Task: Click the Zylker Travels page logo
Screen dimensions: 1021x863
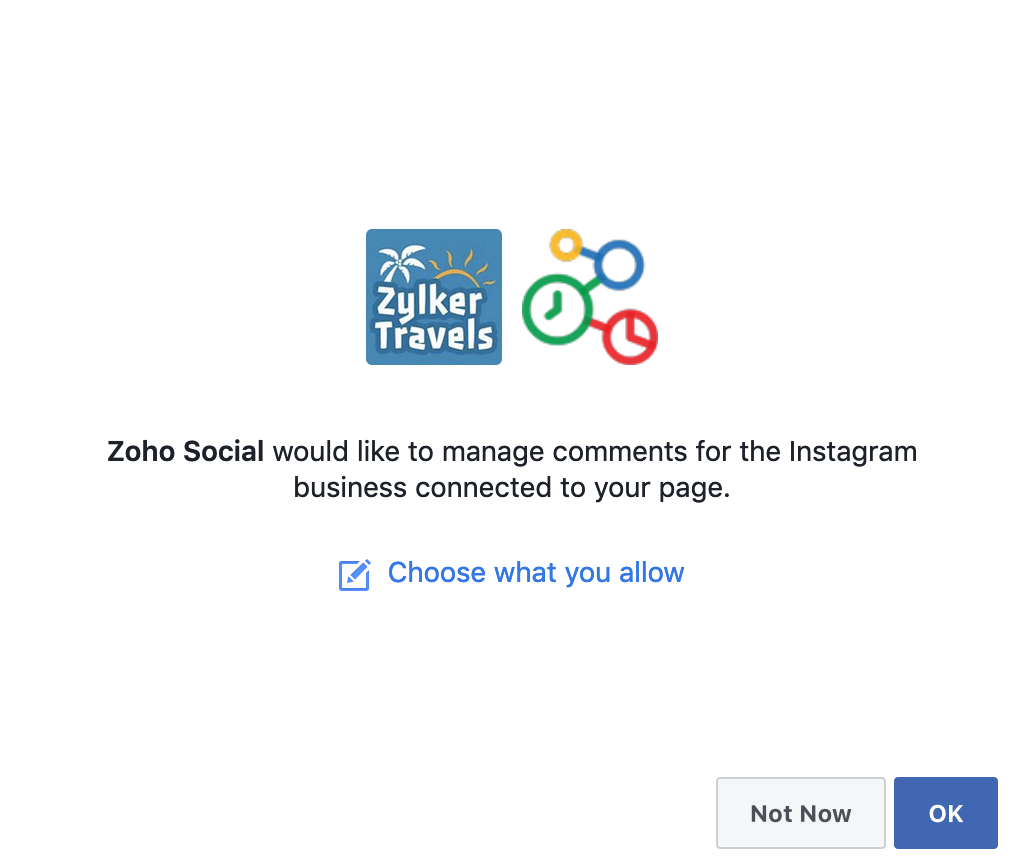Action: click(x=433, y=297)
